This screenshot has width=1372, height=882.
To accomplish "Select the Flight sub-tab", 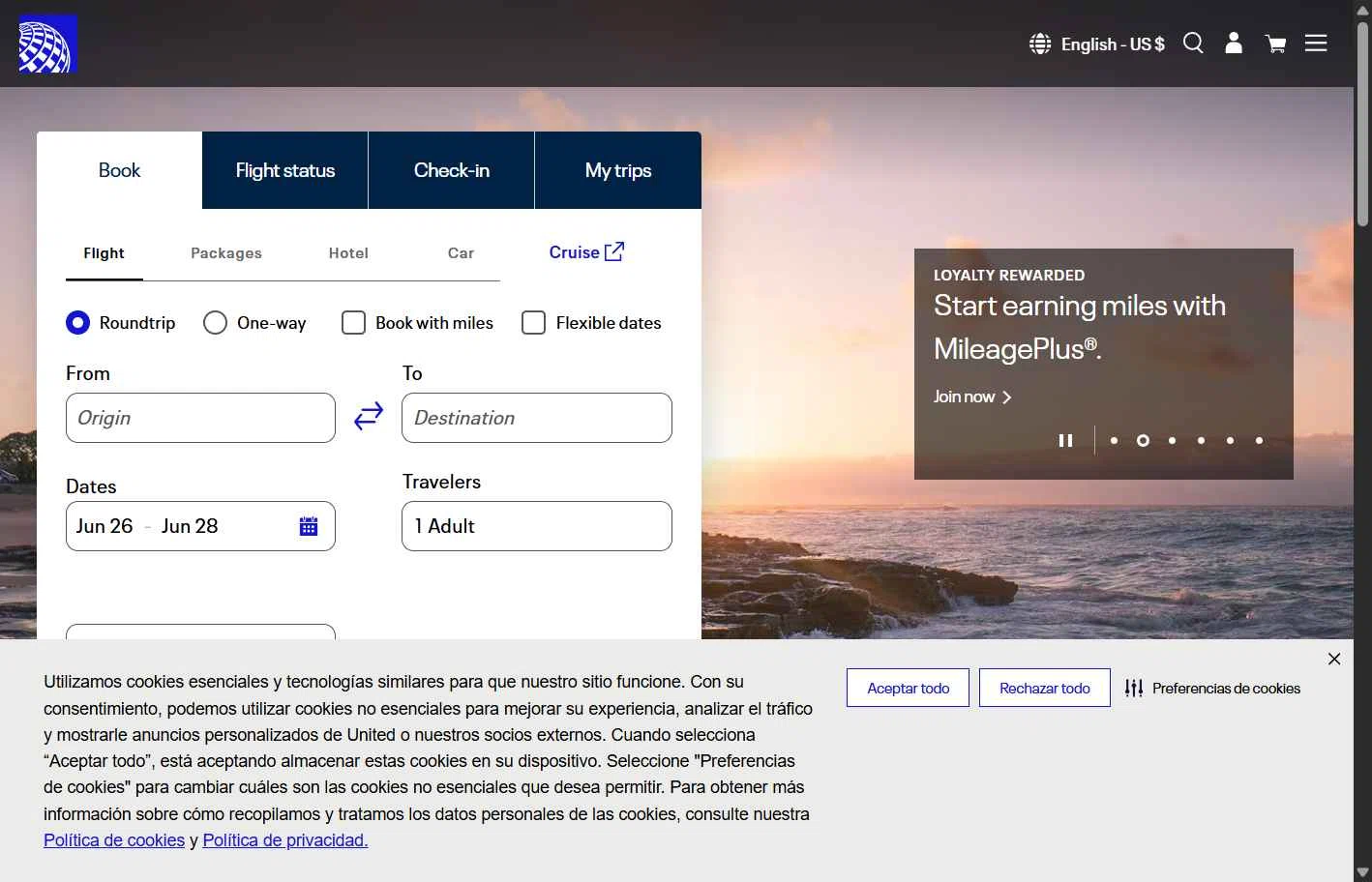I will pos(104,253).
